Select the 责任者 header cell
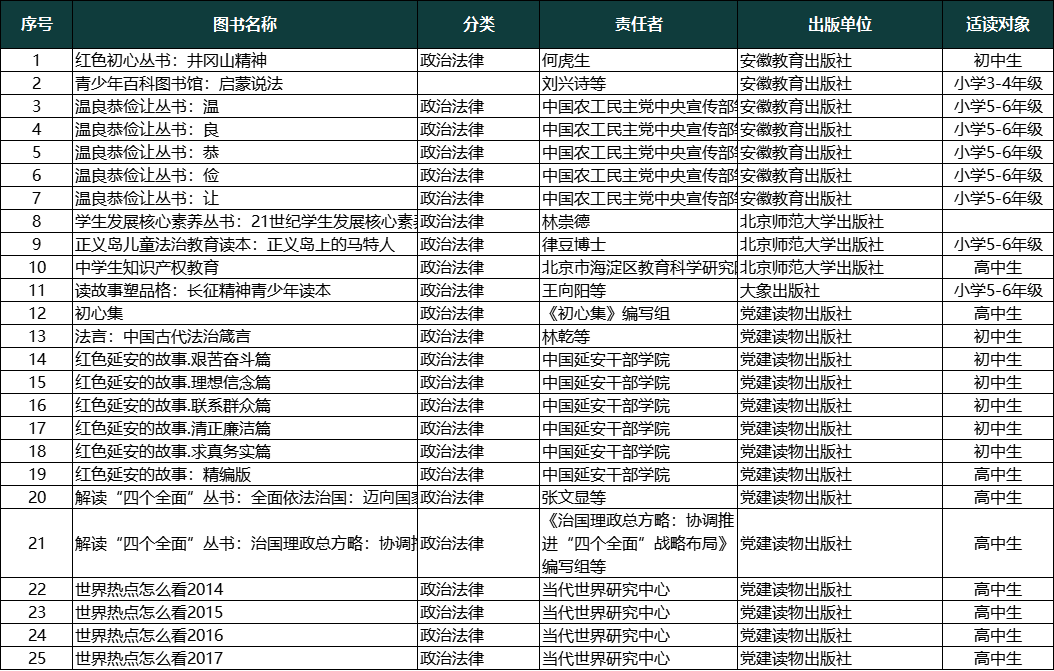 point(638,25)
